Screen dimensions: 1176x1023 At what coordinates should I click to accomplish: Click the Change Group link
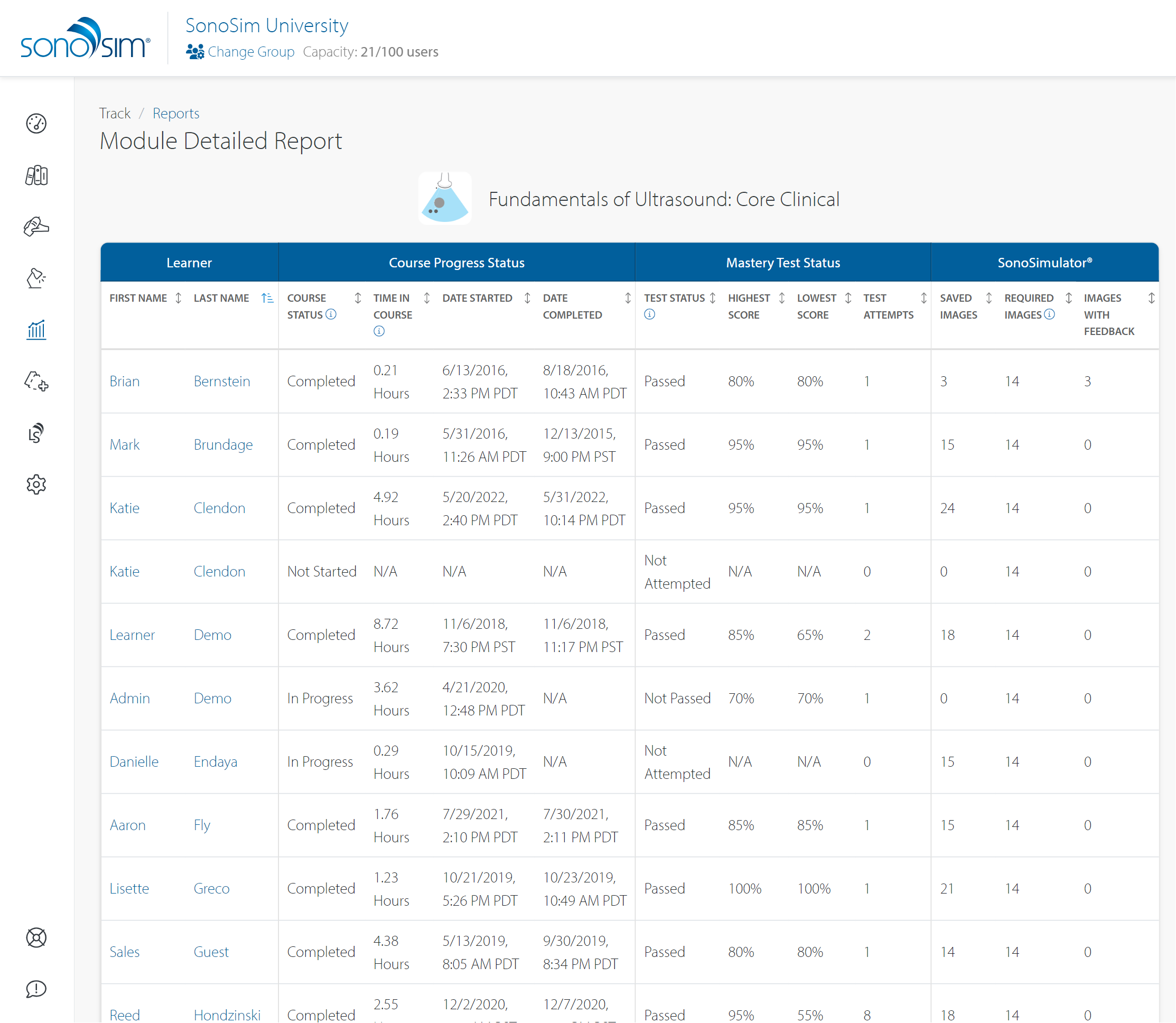coord(251,52)
